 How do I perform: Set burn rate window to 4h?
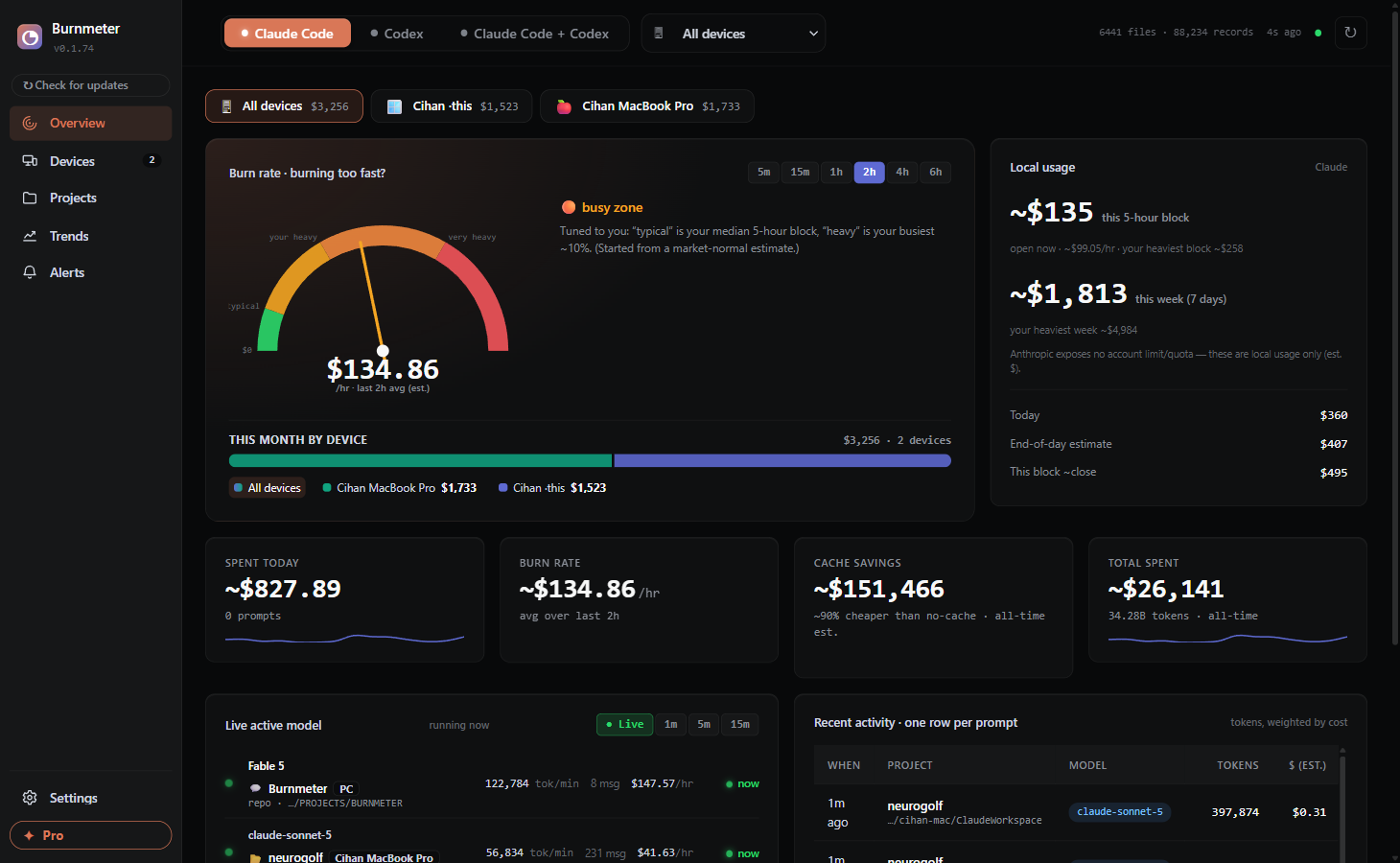(902, 172)
